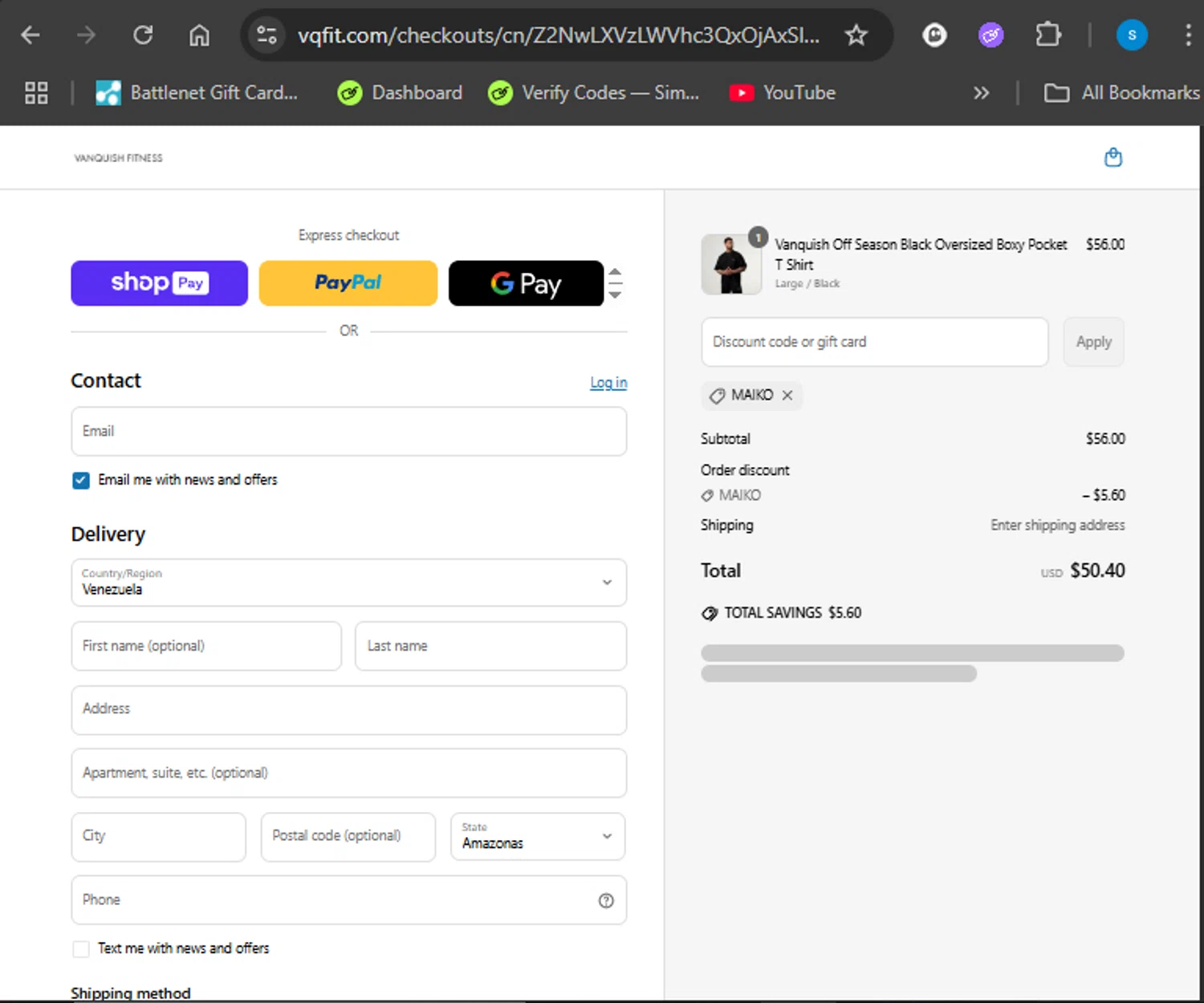Open the YouTube bookmark
Viewport: 1204px width, 1003px height.
(x=783, y=93)
